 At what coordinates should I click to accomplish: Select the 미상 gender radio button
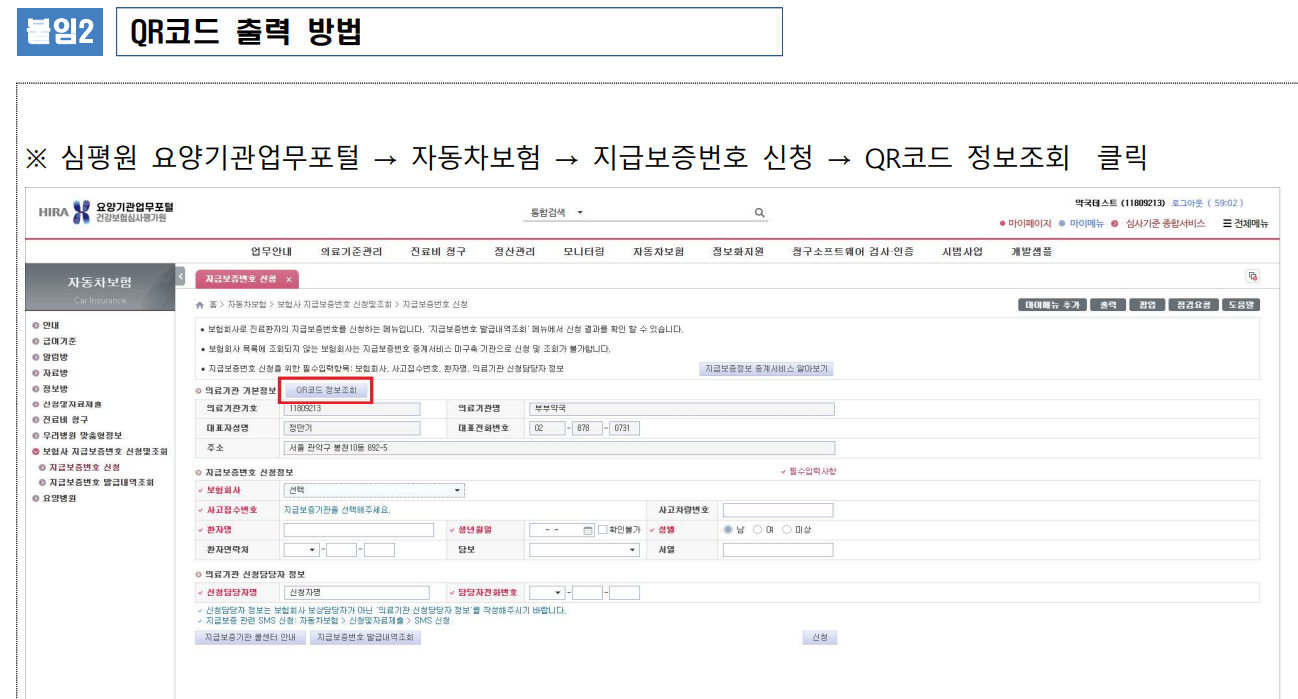click(787, 530)
